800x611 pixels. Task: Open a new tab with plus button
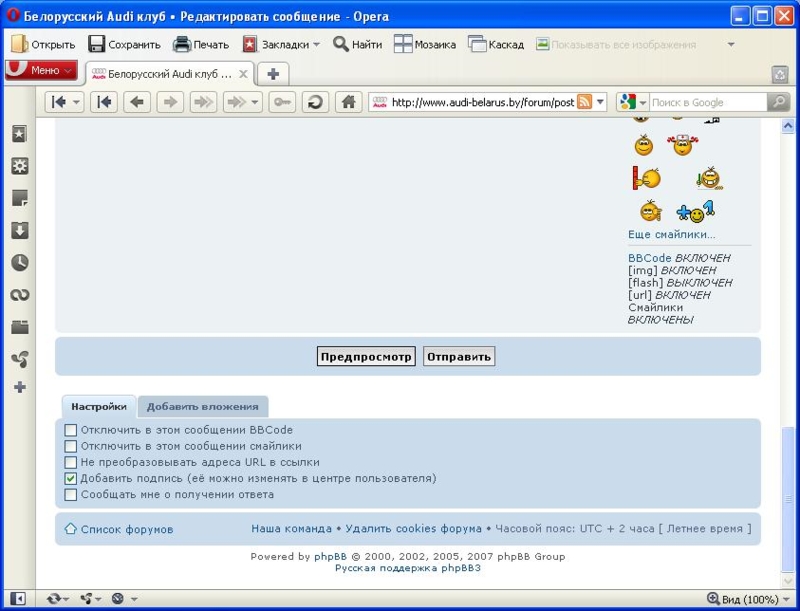(273, 74)
